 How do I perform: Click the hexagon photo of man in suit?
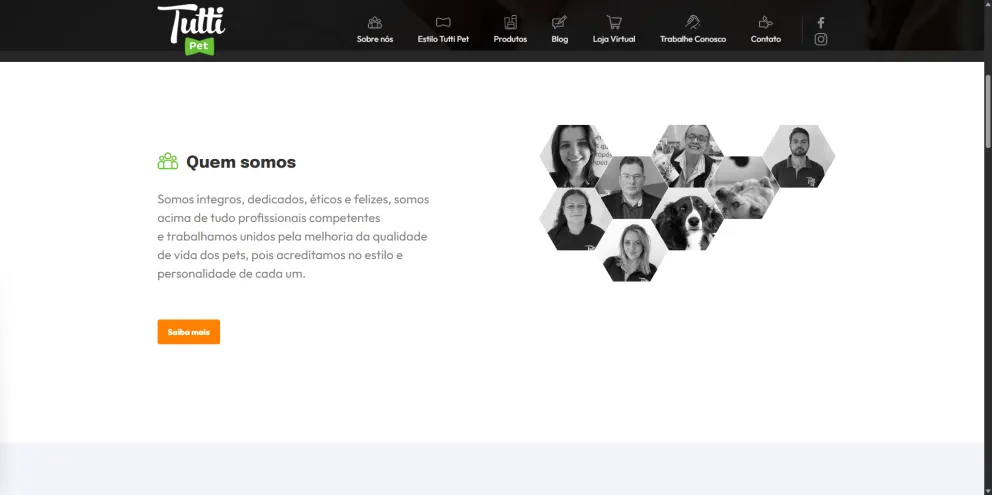click(631, 188)
